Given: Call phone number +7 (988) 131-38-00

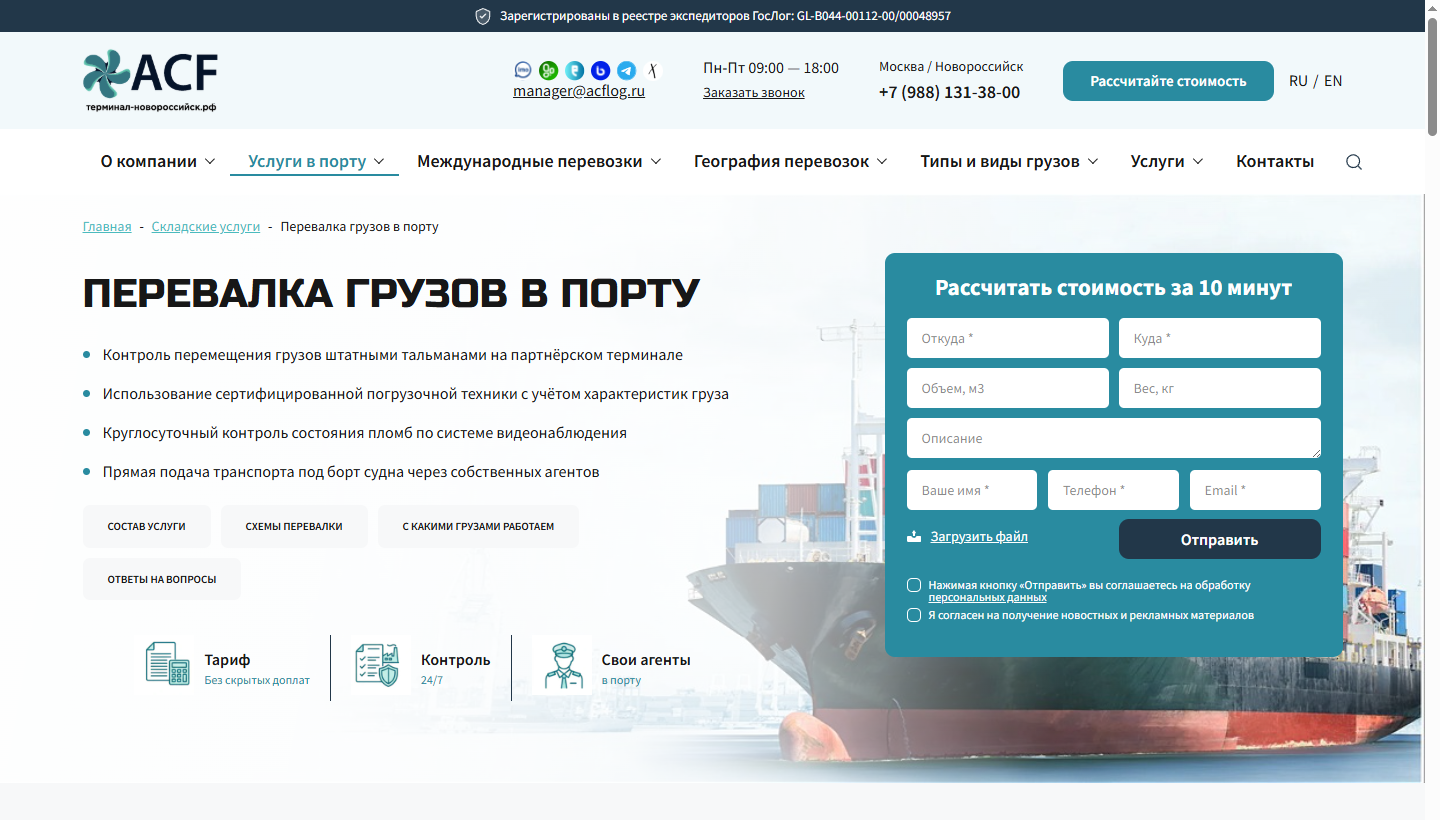Looking at the screenshot, I should tap(950, 92).
